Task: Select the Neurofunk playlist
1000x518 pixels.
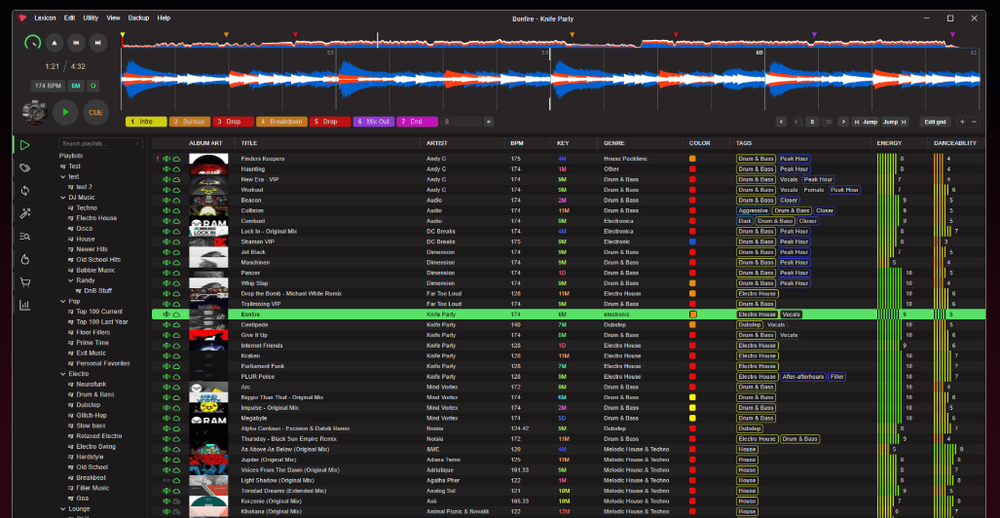Action: pos(91,384)
